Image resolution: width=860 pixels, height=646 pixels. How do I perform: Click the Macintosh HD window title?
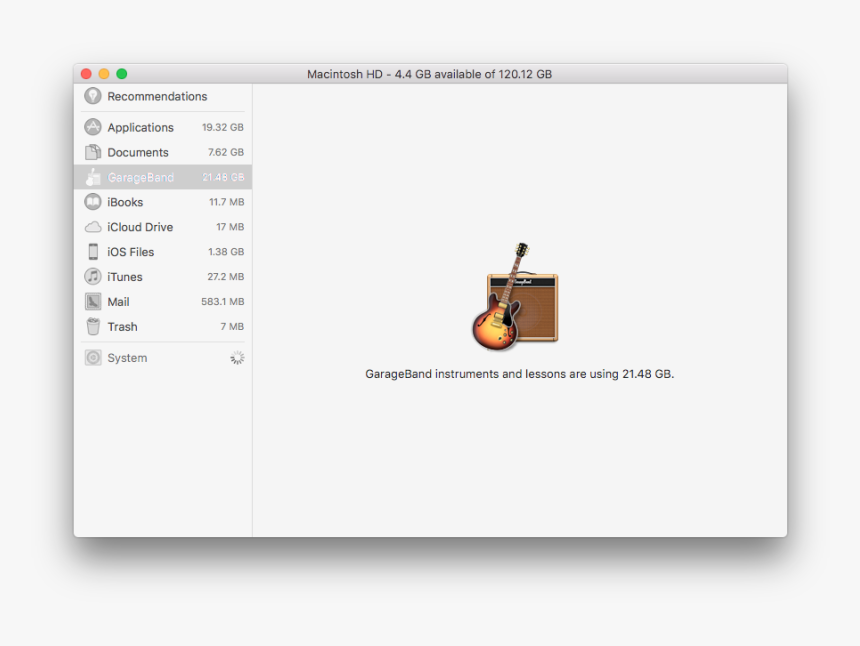(429, 74)
